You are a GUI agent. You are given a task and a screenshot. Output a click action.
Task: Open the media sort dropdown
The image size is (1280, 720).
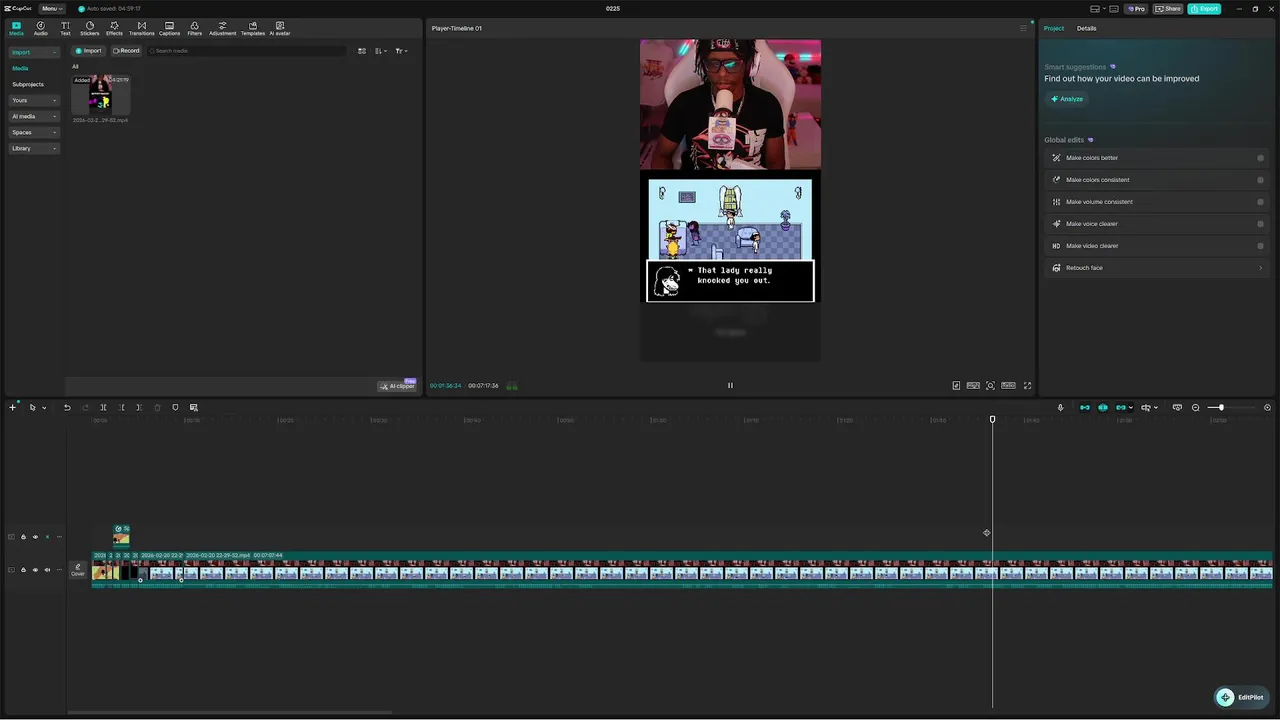[x=381, y=50]
